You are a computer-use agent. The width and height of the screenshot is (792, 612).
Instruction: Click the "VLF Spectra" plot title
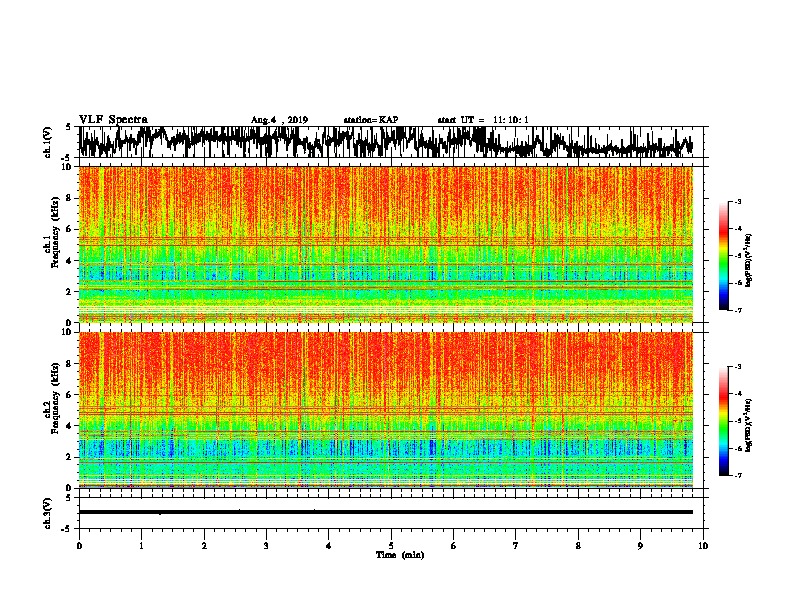pyautogui.click(x=113, y=120)
